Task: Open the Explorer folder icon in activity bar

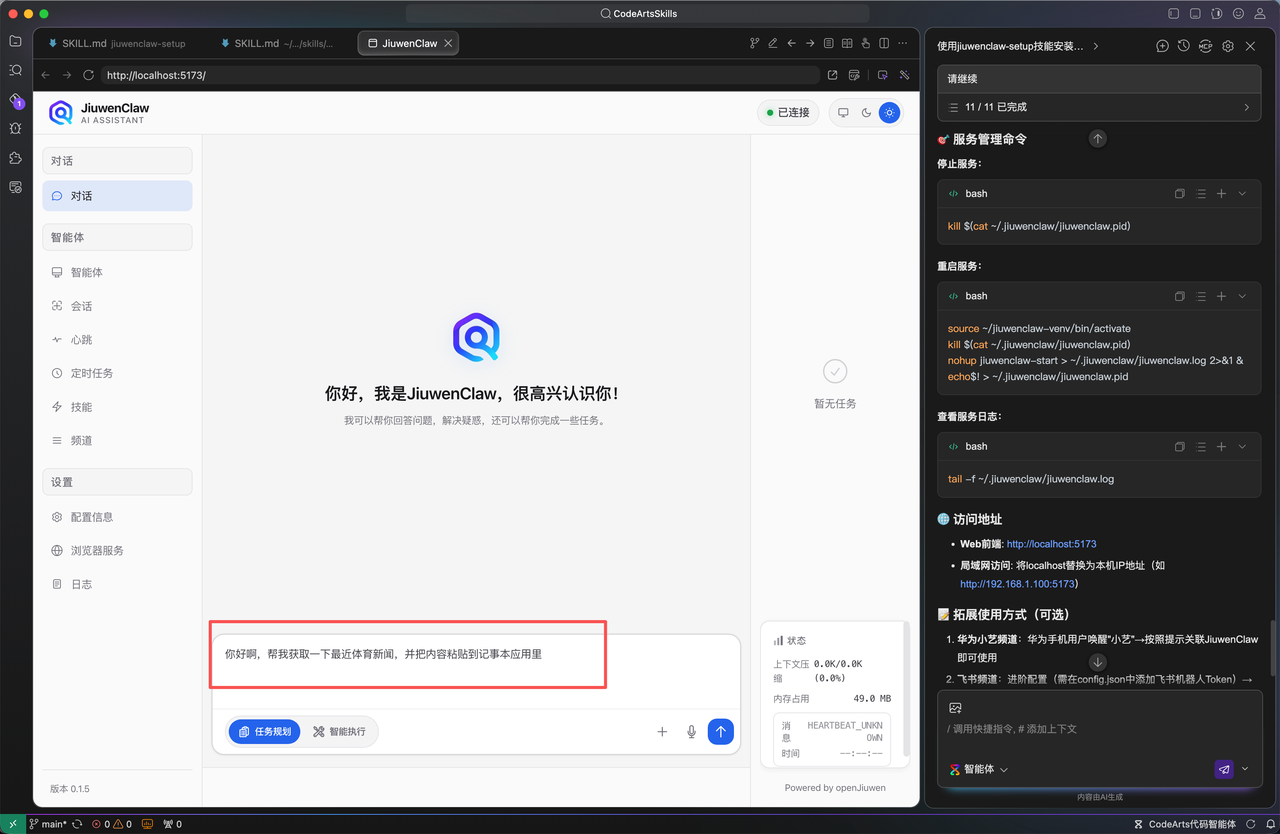Action: pyautogui.click(x=15, y=41)
